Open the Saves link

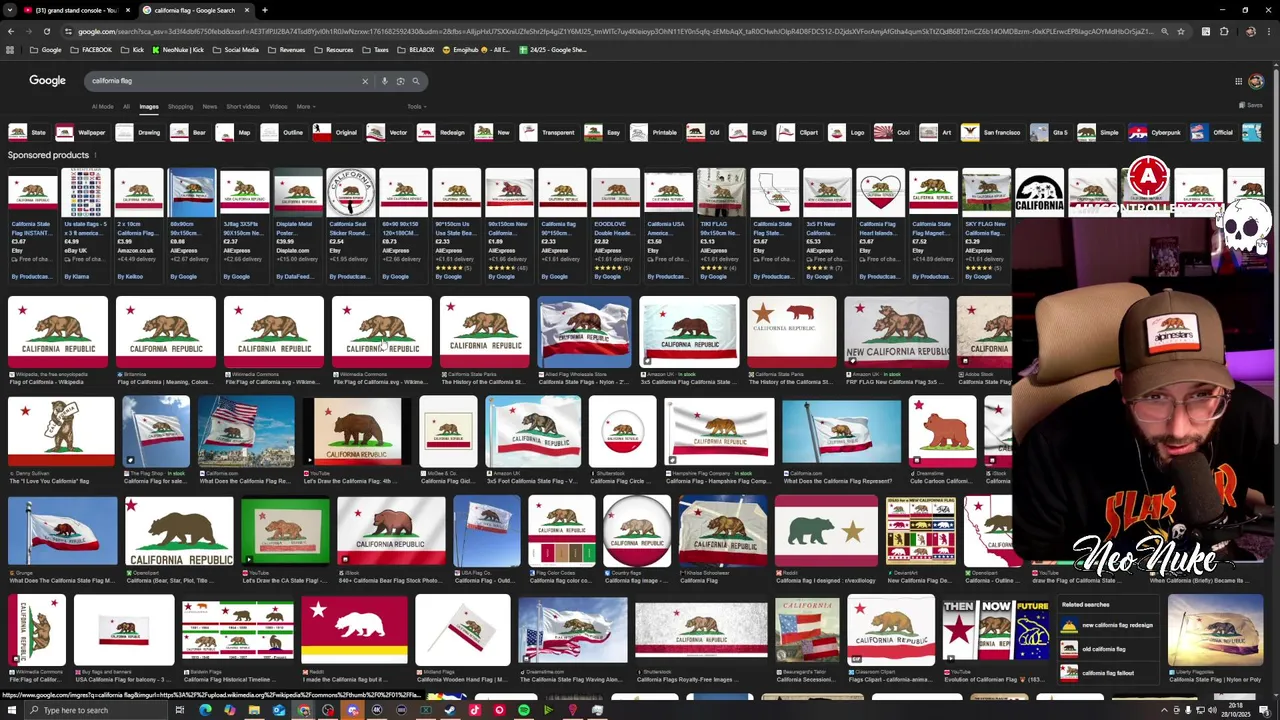pos(1251,105)
